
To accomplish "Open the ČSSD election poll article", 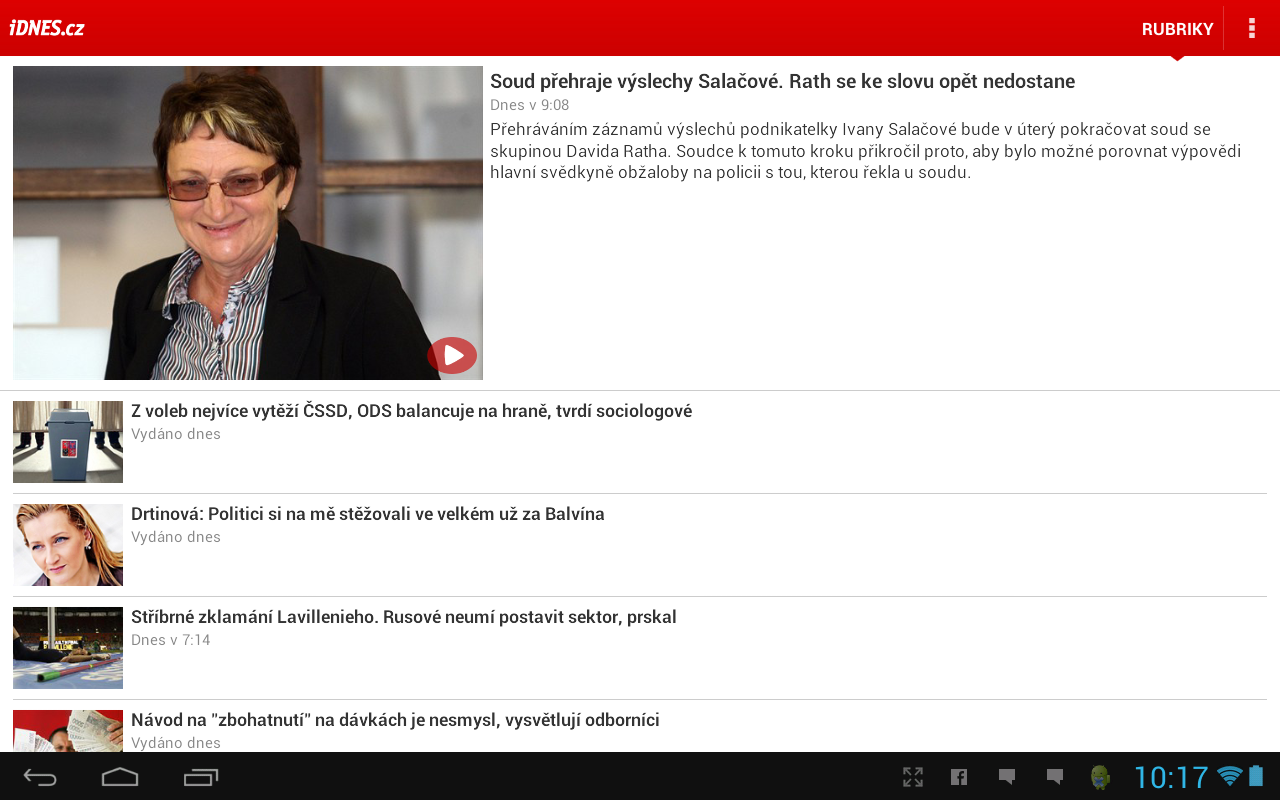I will [x=411, y=410].
